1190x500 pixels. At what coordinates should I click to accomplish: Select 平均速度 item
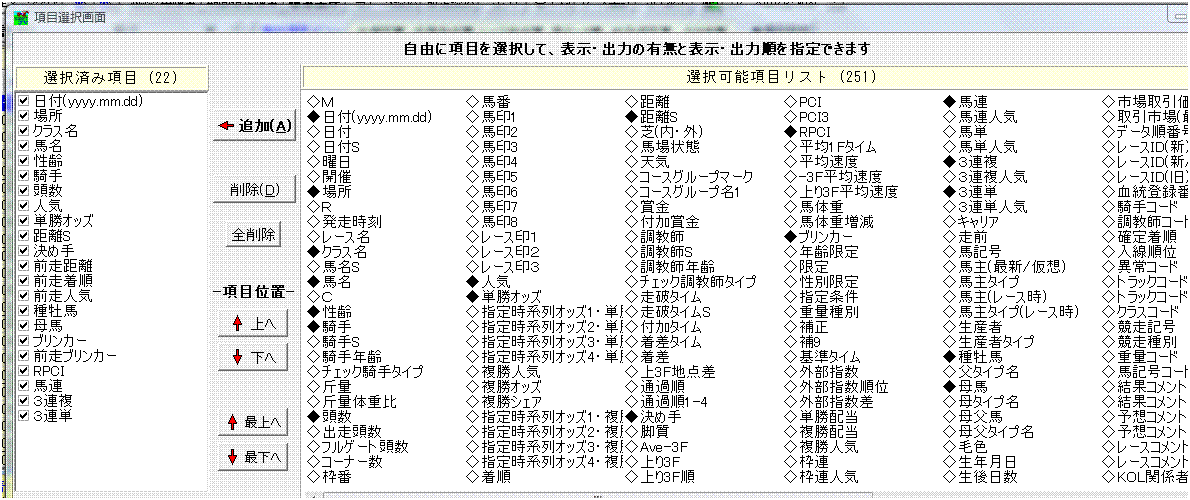pyautogui.click(x=821, y=162)
